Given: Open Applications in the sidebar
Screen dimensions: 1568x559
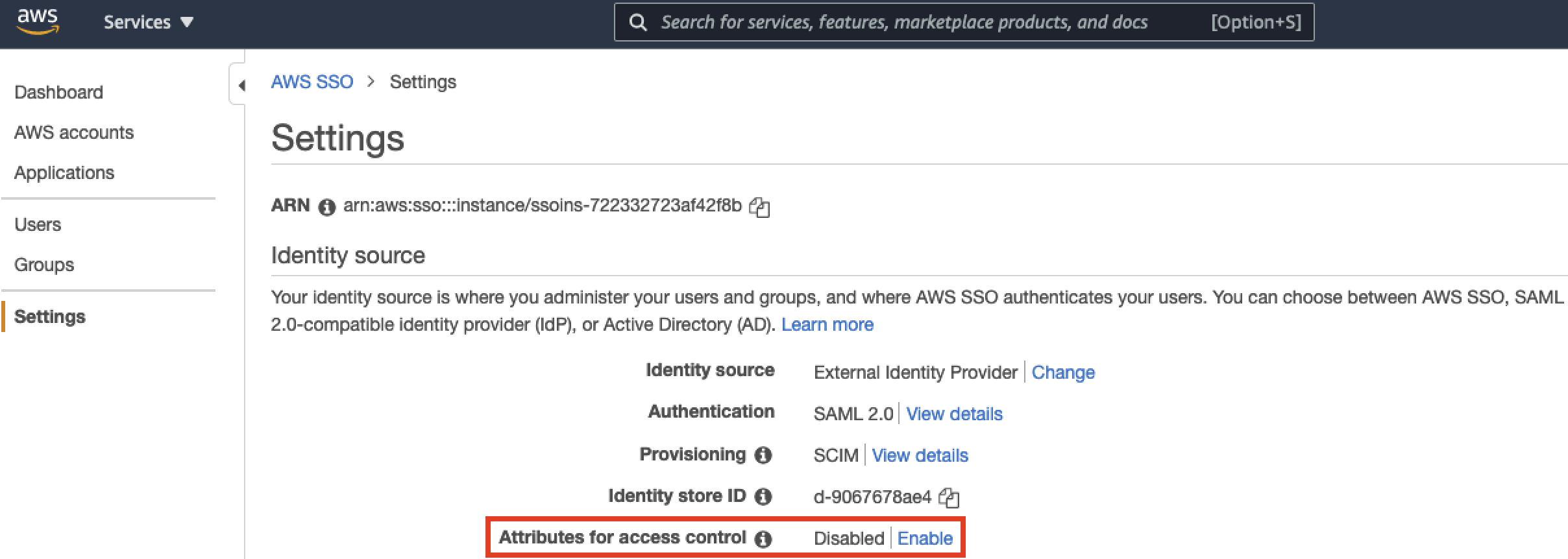Looking at the screenshot, I should tap(64, 172).
